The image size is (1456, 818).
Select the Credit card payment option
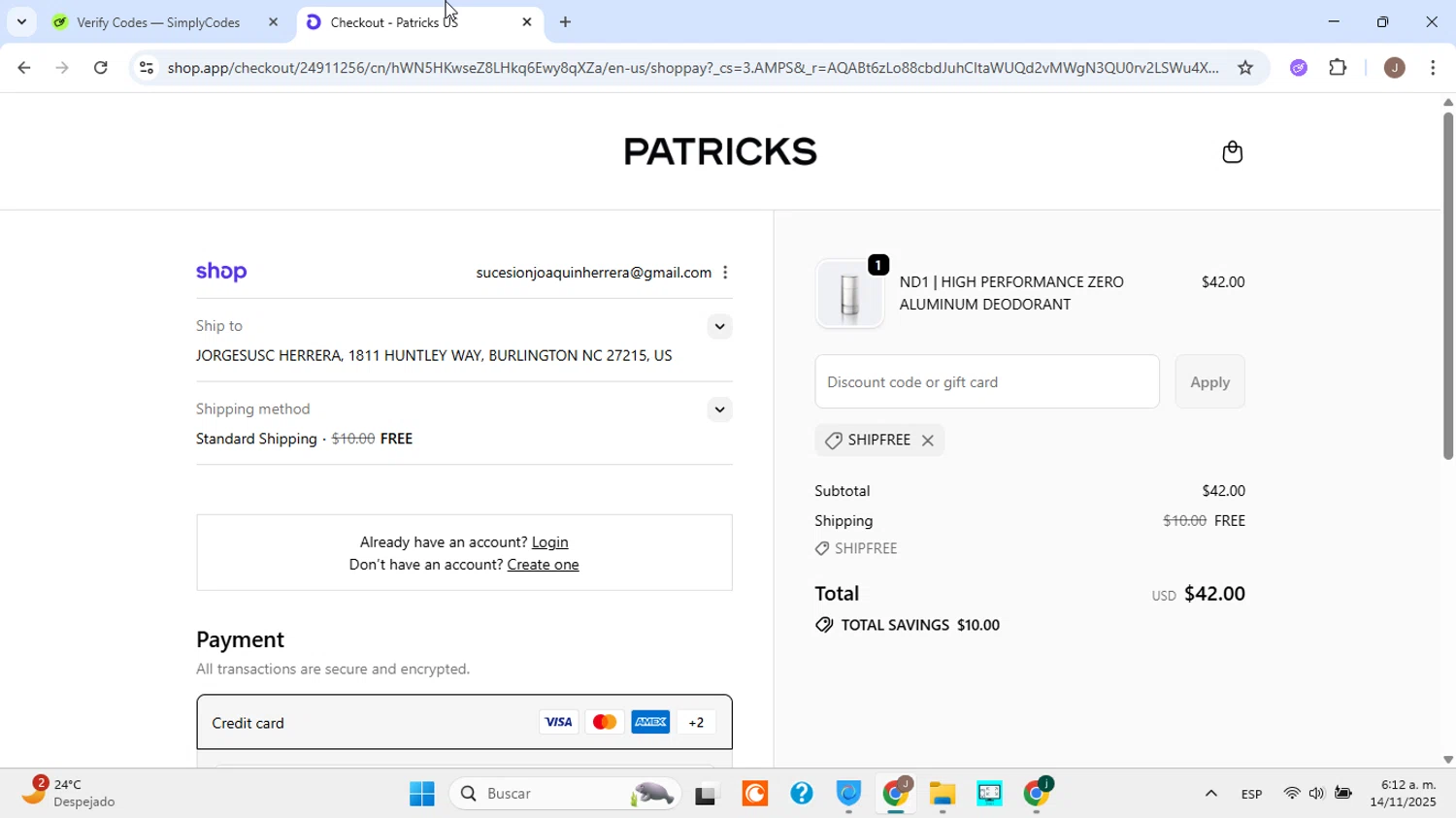click(x=464, y=722)
